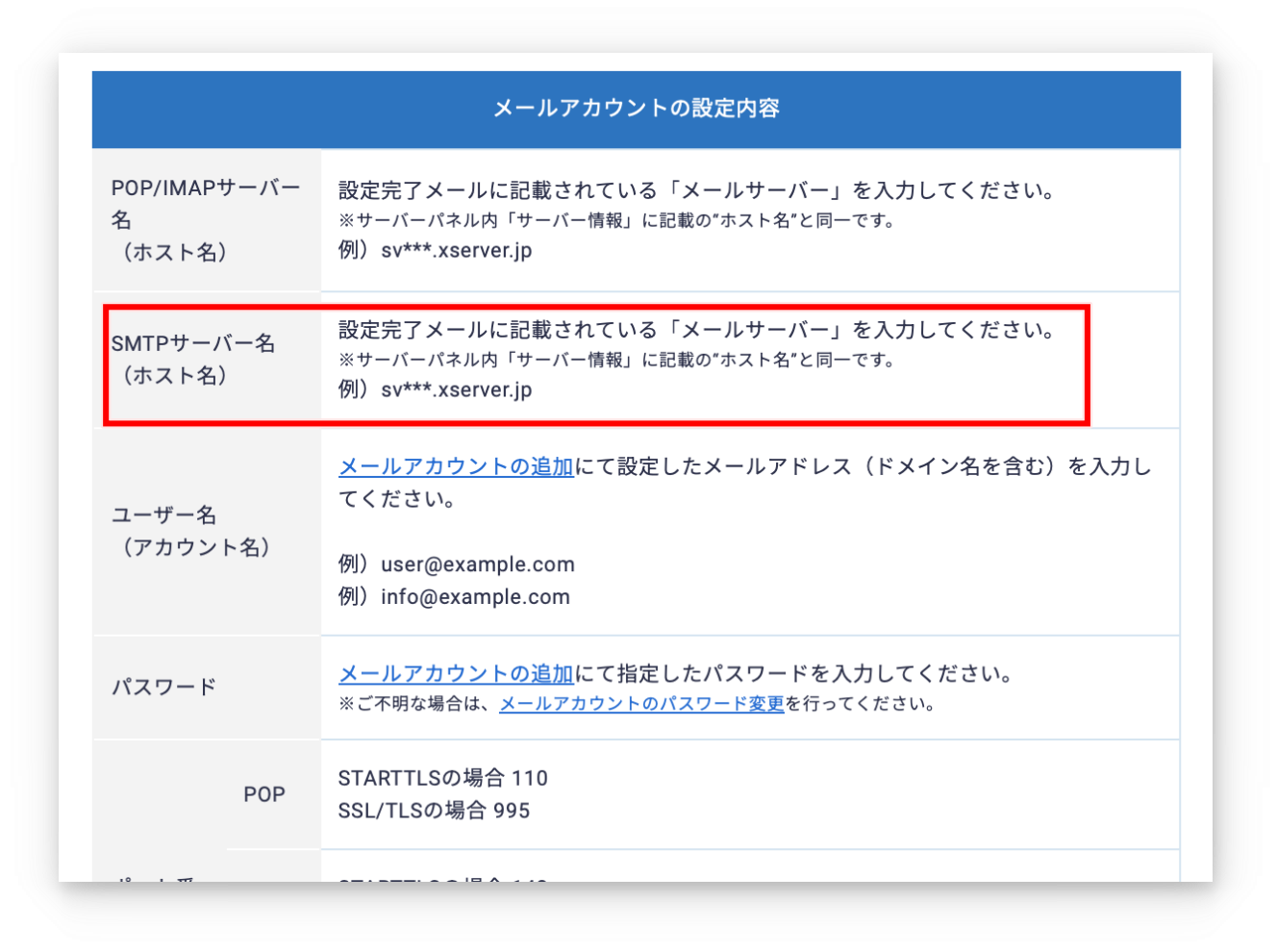
Task: Click the POP port label cell
Action: (x=265, y=794)
